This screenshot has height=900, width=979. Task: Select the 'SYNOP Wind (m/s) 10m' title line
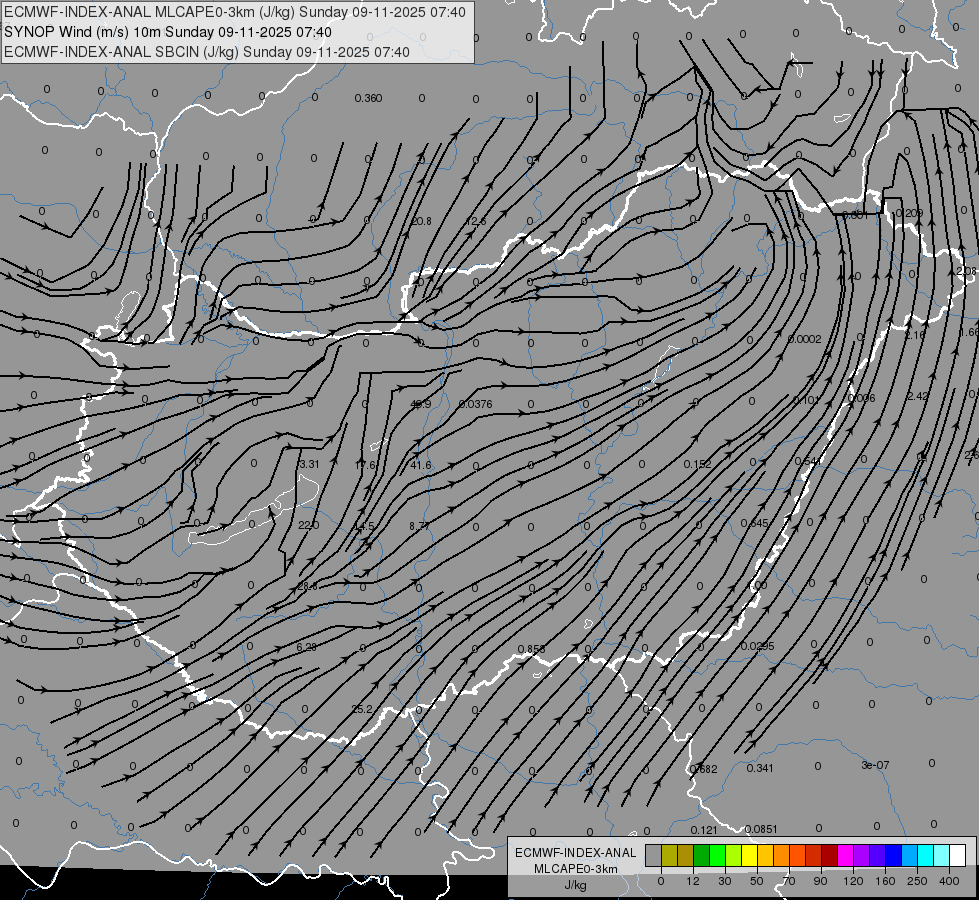168,32
